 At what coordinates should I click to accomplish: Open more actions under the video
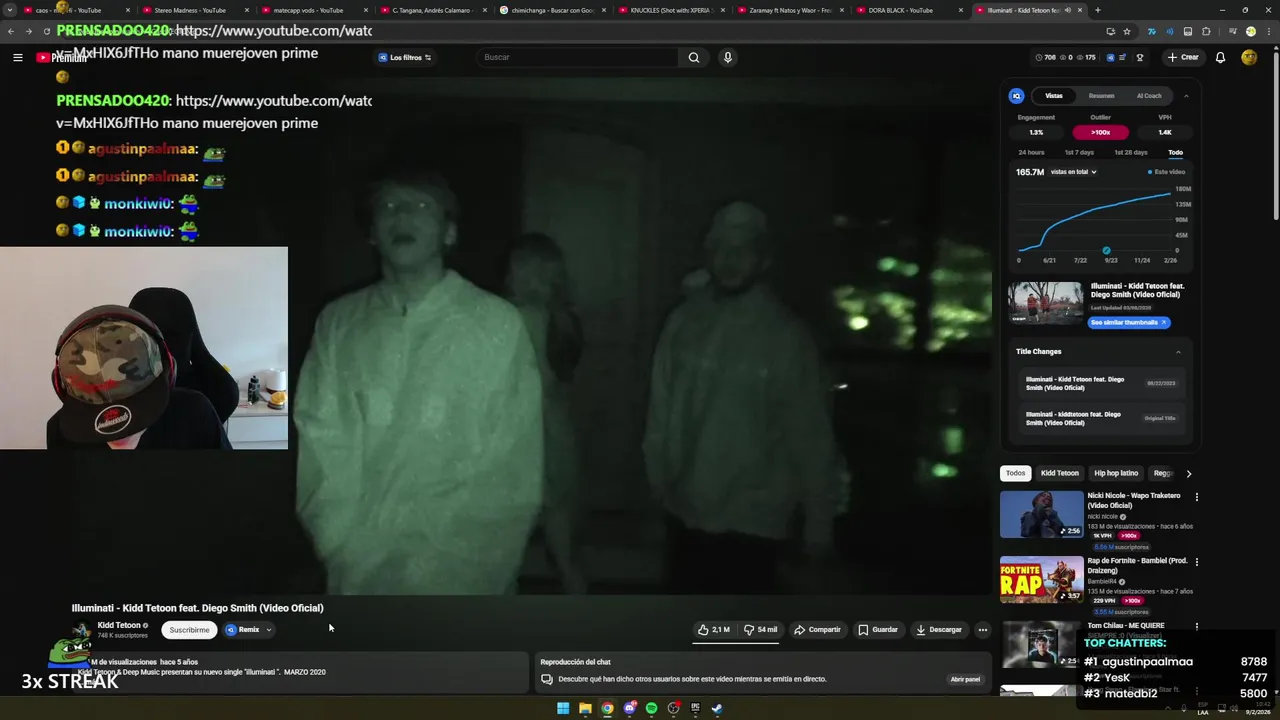983,630
